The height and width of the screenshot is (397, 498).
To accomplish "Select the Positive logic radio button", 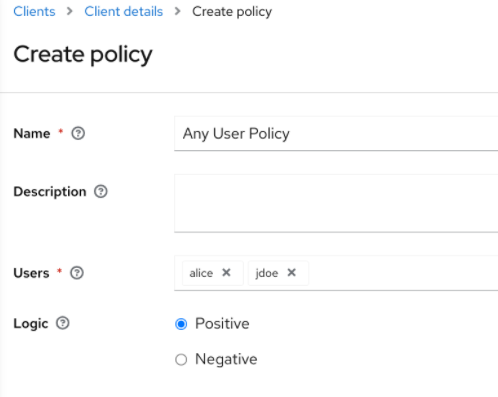I will click(181, 324).
